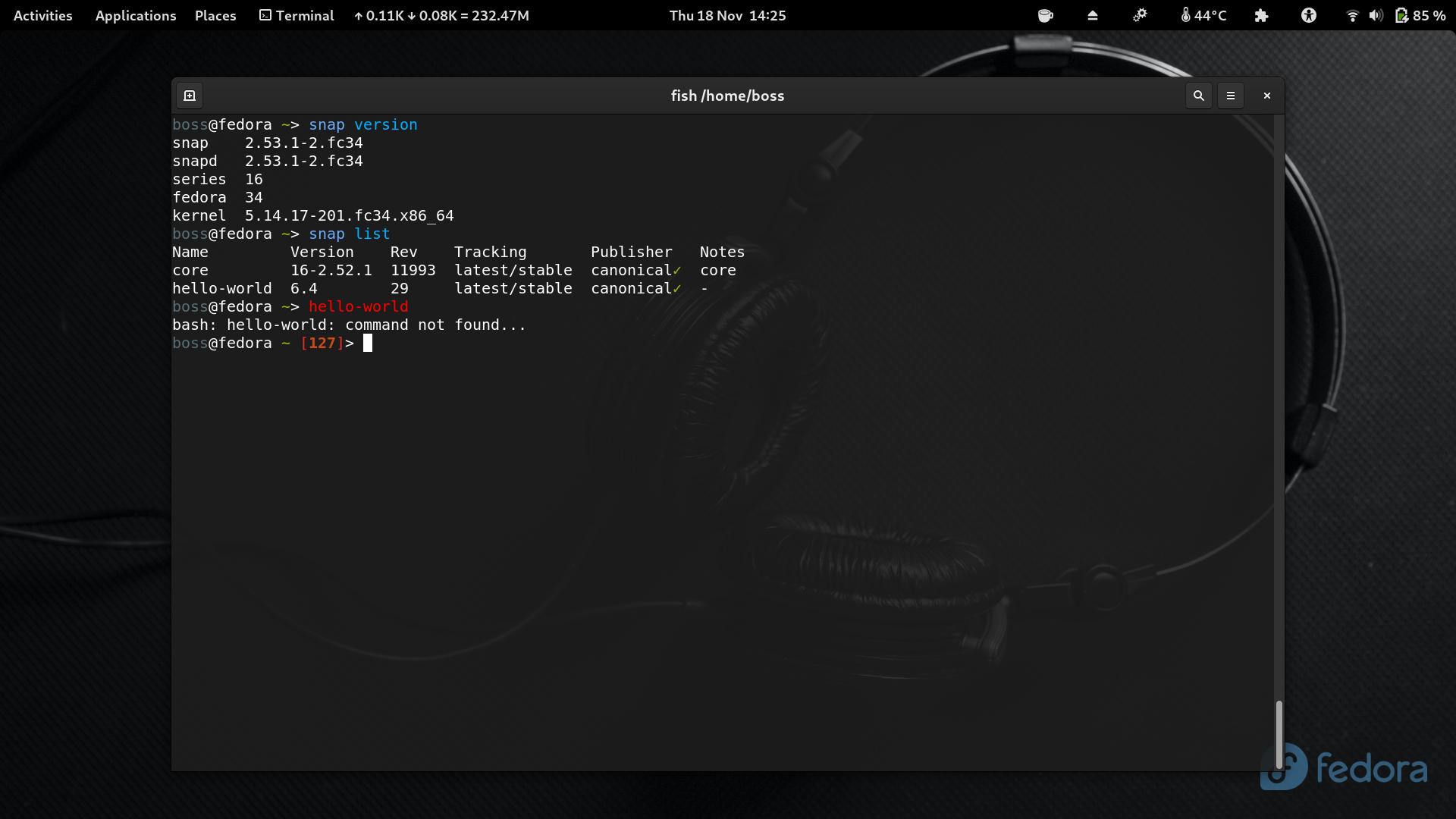Open the battery 85 % indicator
The height and width of the screenshot is (819, 1456).
[x=1420, y=15]
